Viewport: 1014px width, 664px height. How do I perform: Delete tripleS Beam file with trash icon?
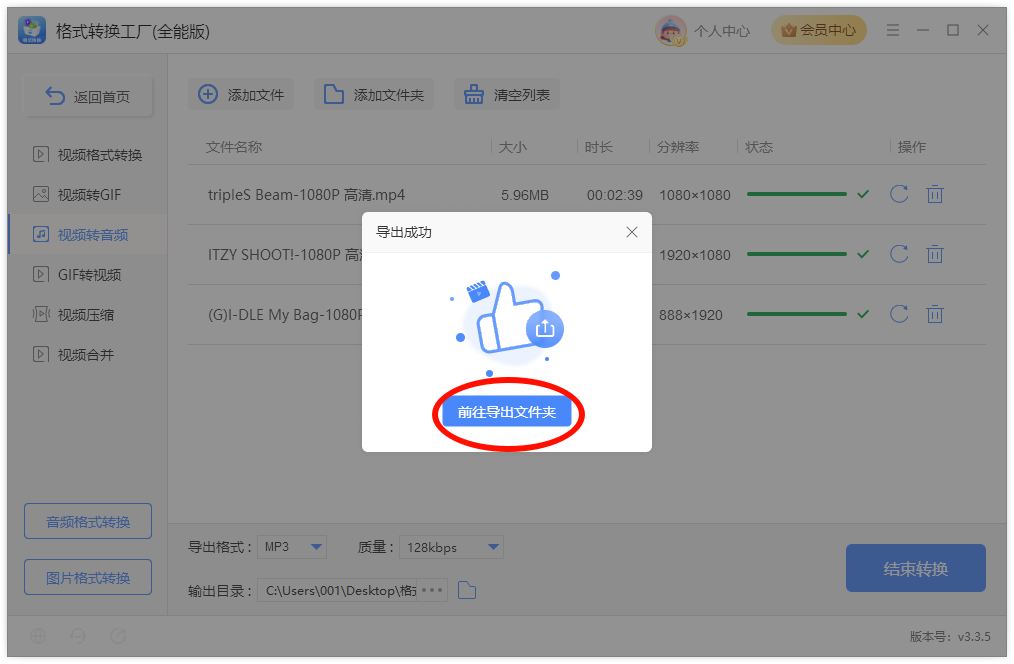(x=934, y=194)
